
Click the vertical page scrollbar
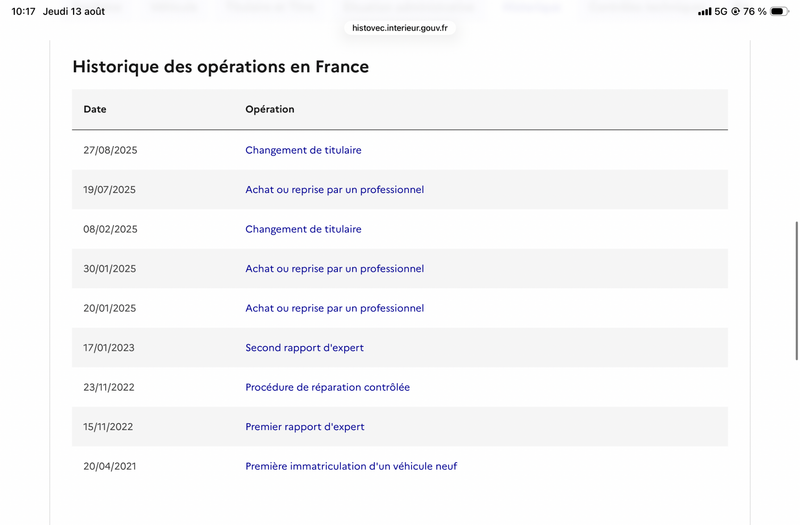(x=796, y=291)
